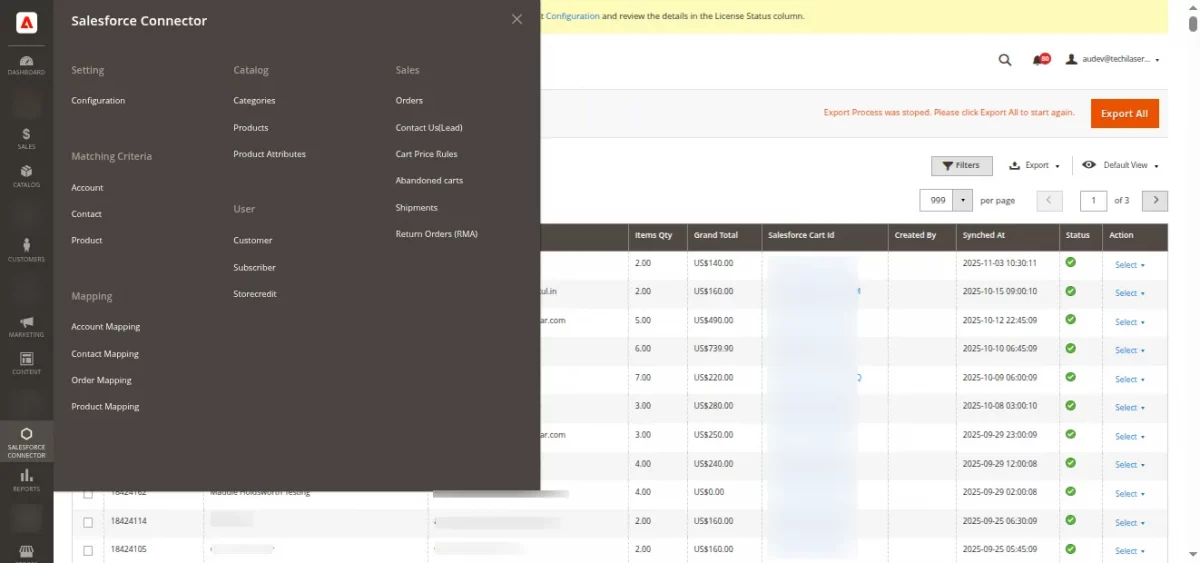Open Product Attributes
This screenshot has height=563, width=1200.
(270, 154)
